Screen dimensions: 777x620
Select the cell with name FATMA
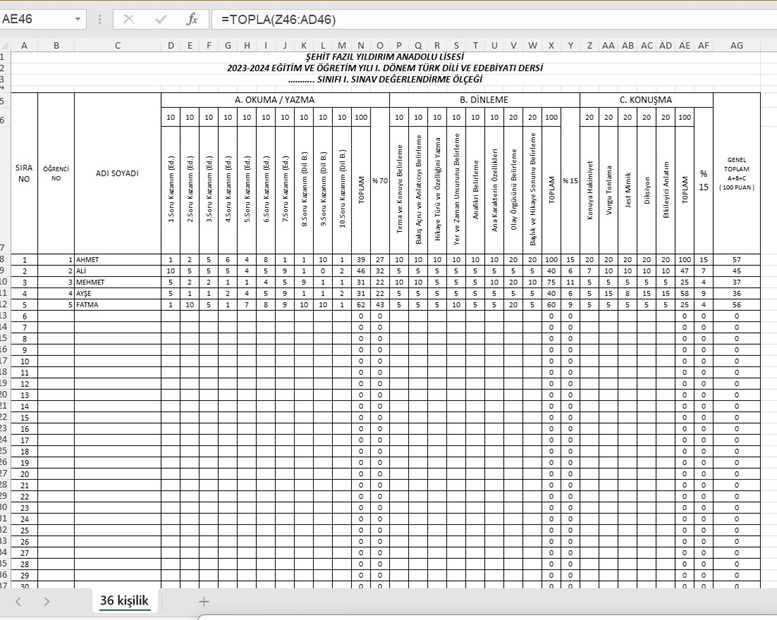tap(117, 305)
